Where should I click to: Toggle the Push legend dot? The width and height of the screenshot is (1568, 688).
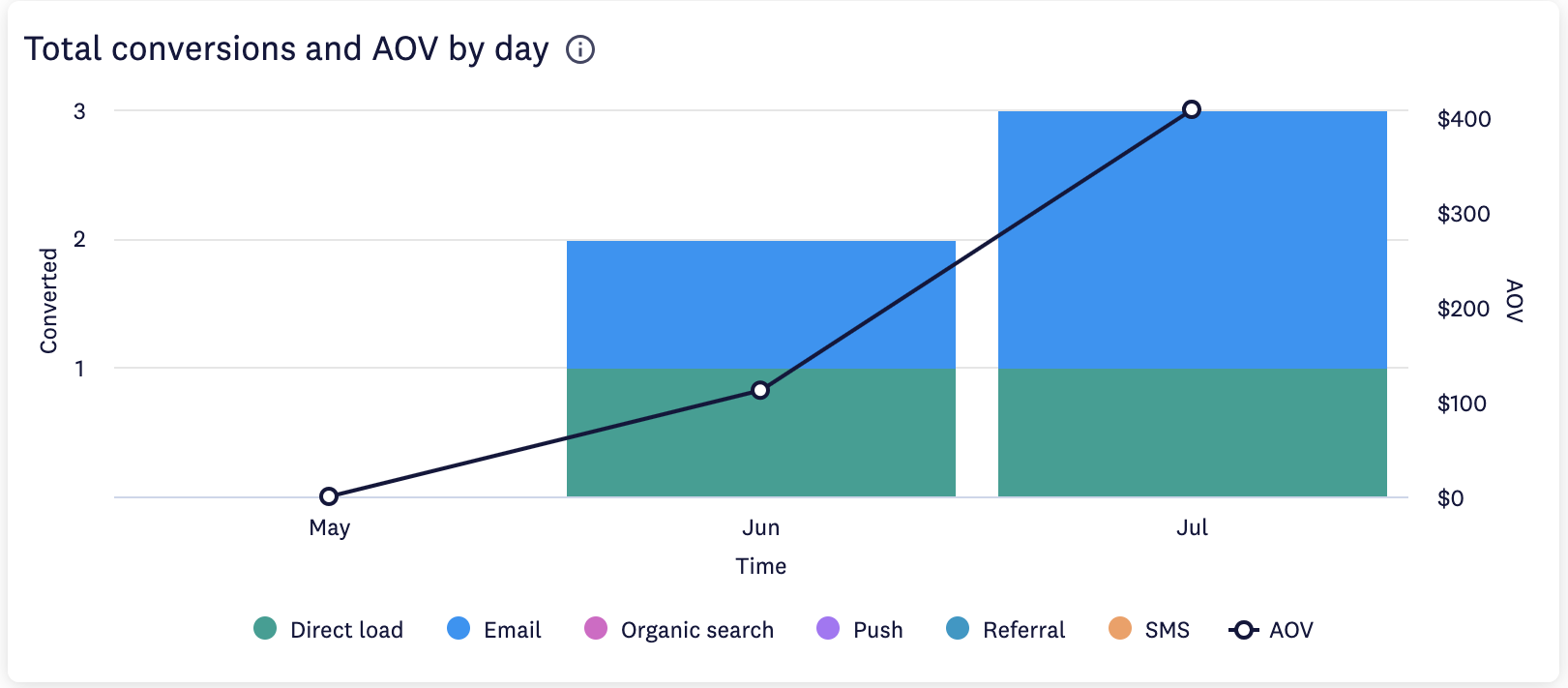click(x=828, y=629)
